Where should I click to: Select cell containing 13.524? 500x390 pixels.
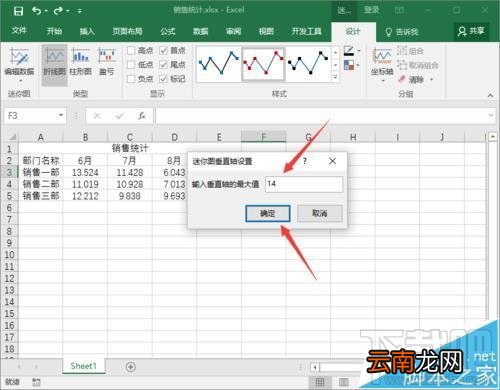tap(85, 172)
